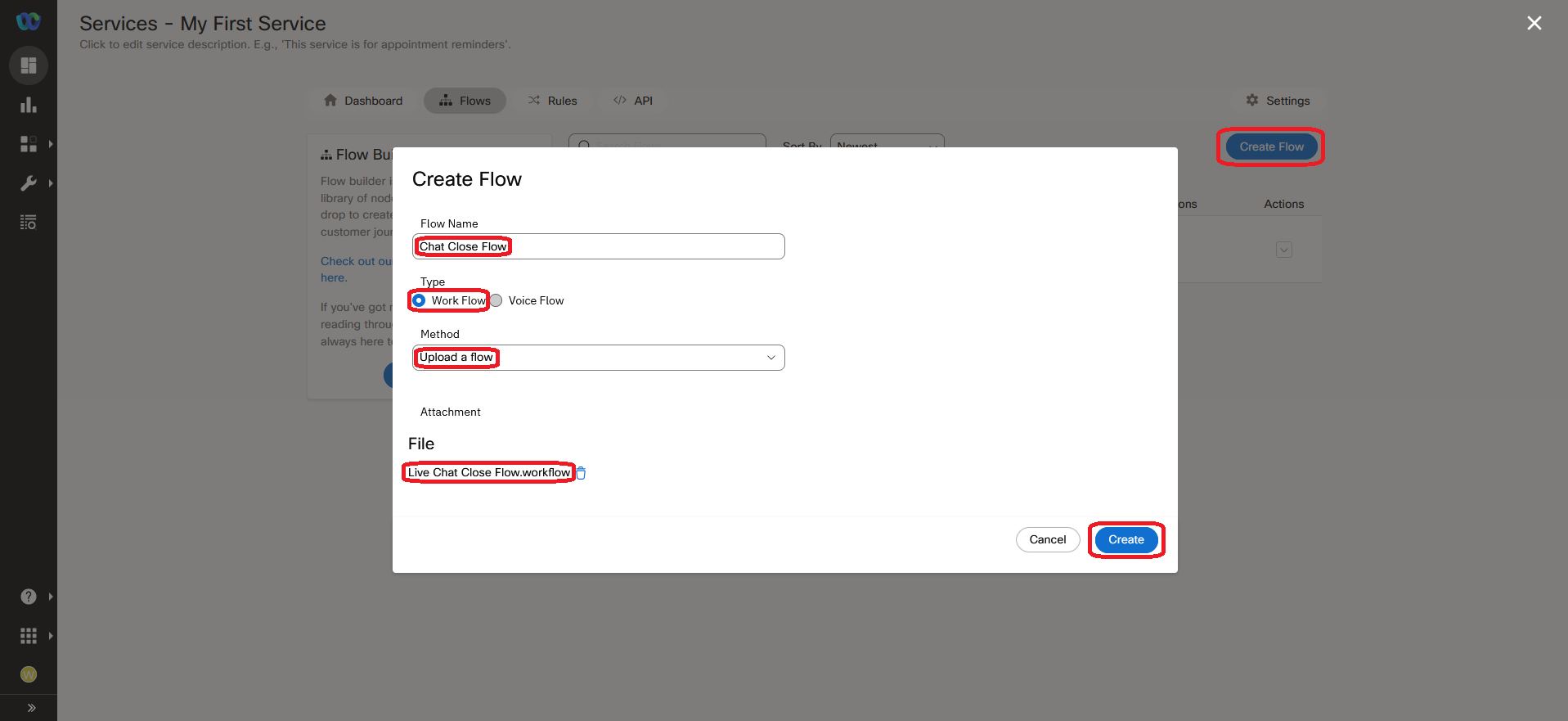
Task: Switch to the API tab
Action: click(x=633, y=101)
